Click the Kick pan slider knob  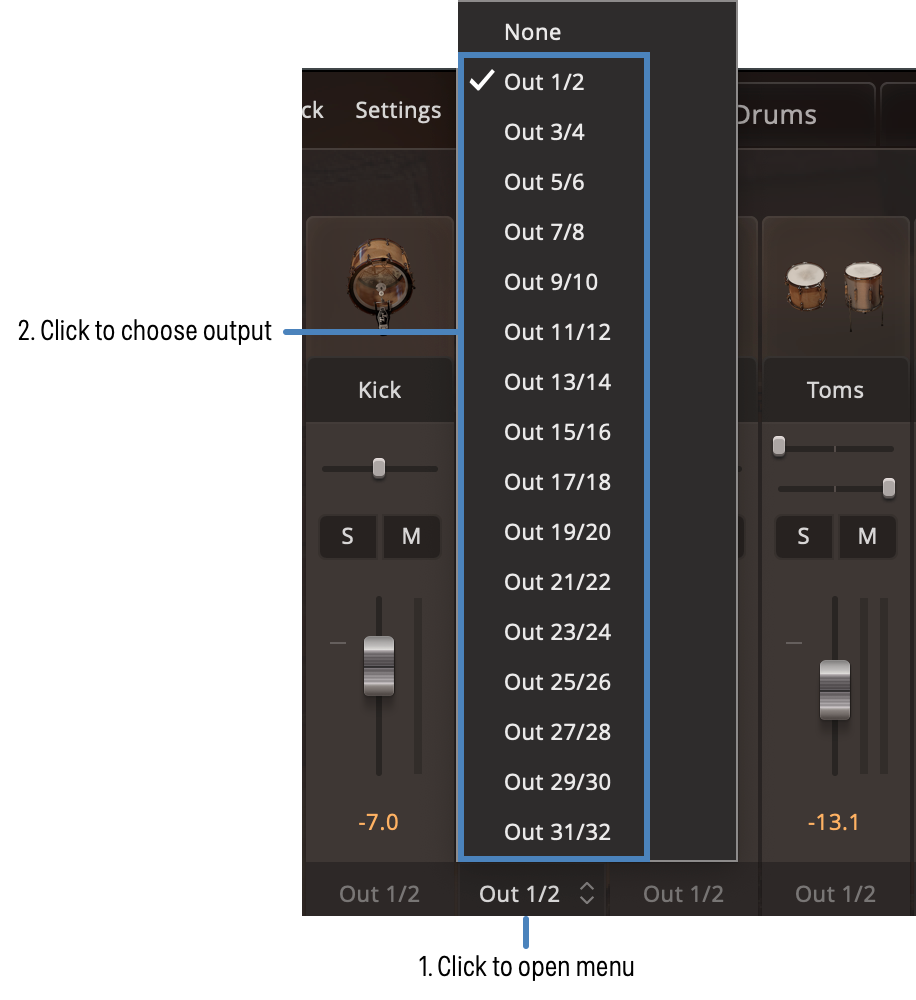379,468
